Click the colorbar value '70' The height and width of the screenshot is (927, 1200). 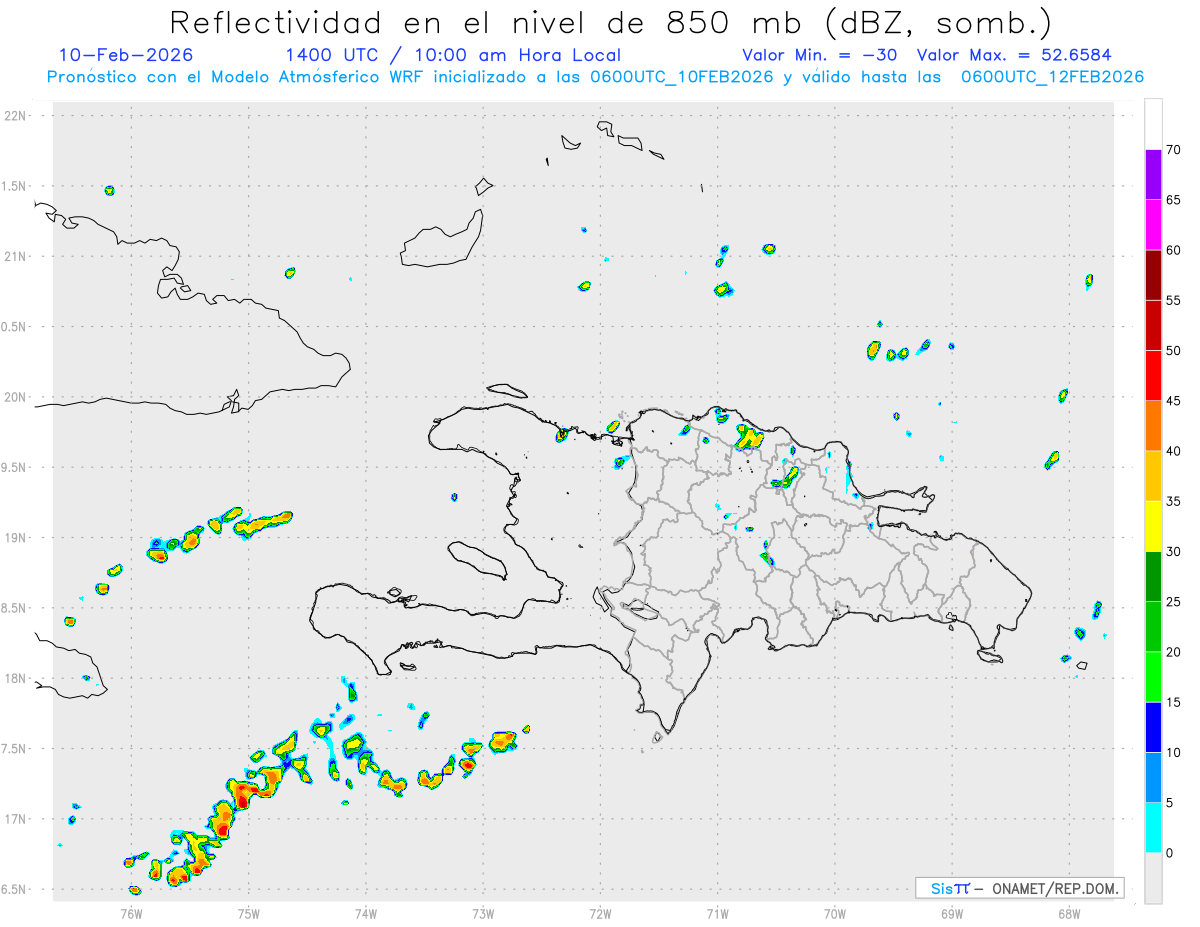click(1174, 150)
